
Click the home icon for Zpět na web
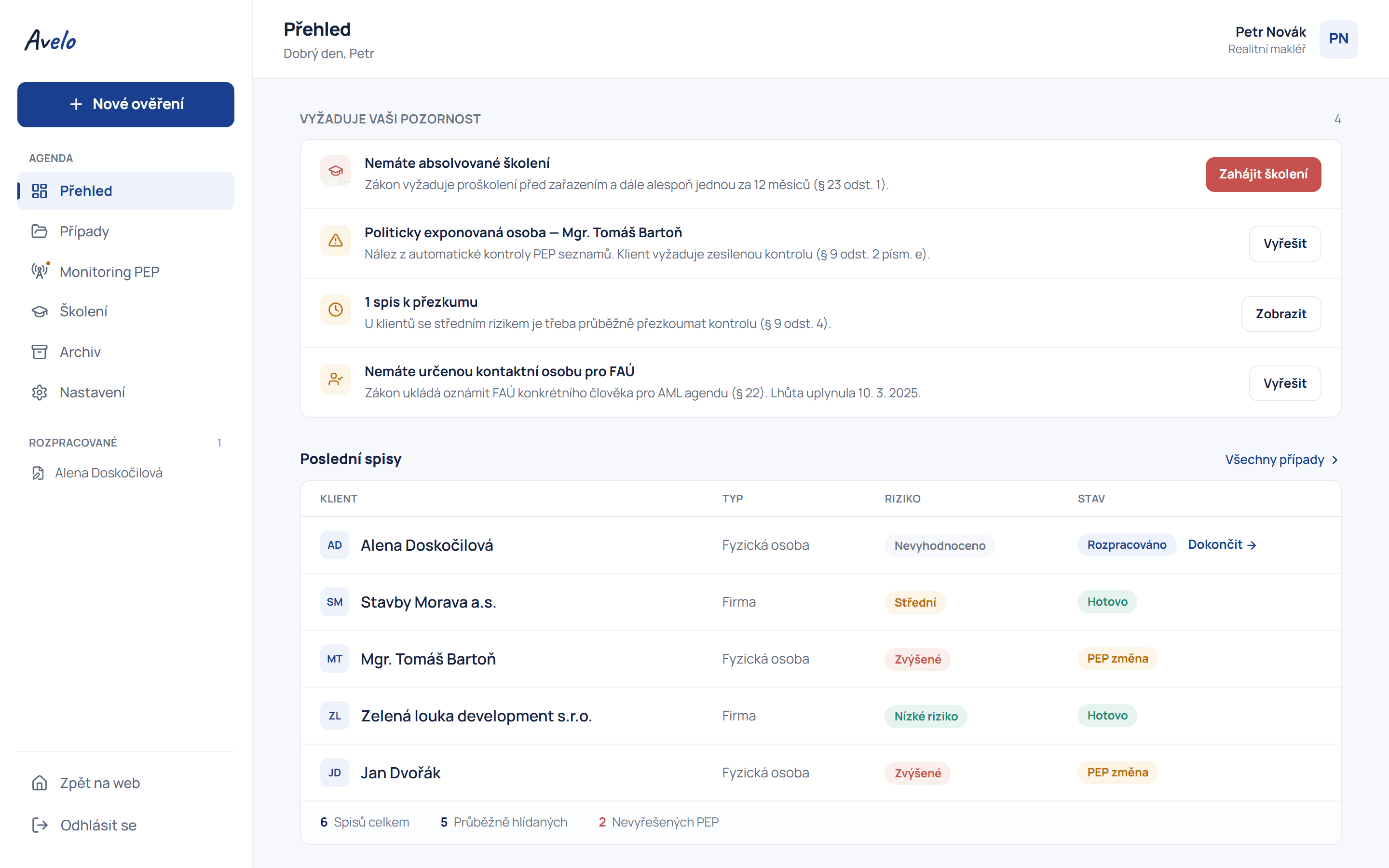(39, 783)
